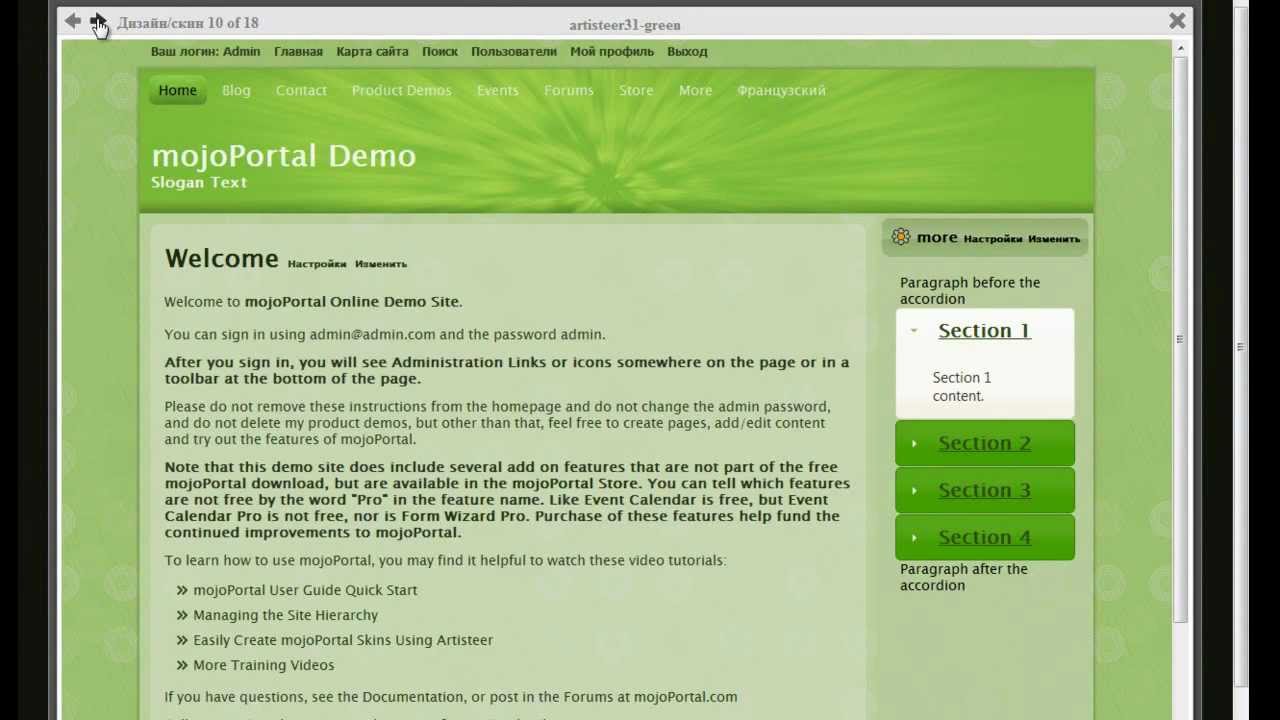Click the Welcome heading
The width and height of the screenshot is (1280, 720).
pos(221,258)
